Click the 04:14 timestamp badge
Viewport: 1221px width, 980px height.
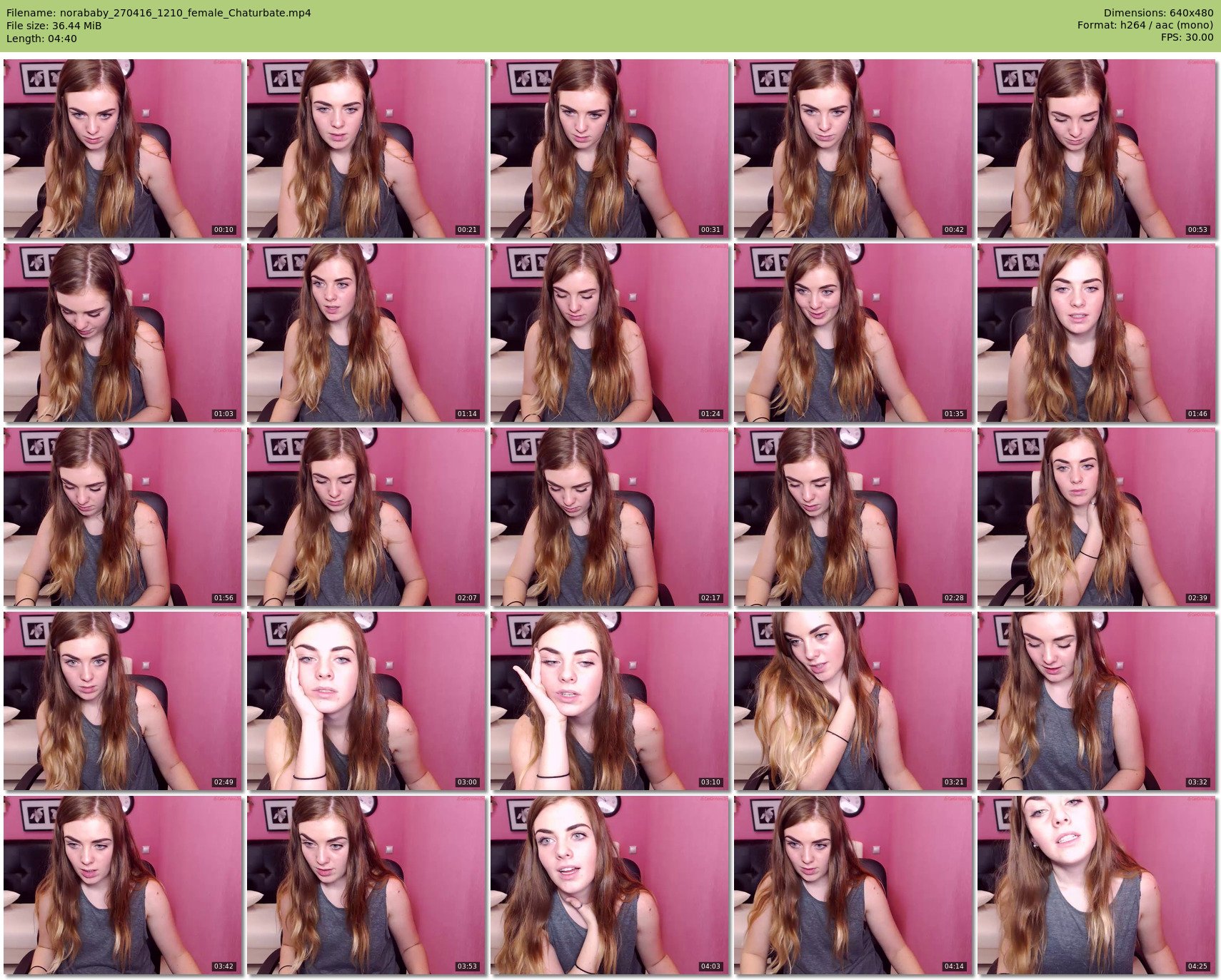[954, 966]
